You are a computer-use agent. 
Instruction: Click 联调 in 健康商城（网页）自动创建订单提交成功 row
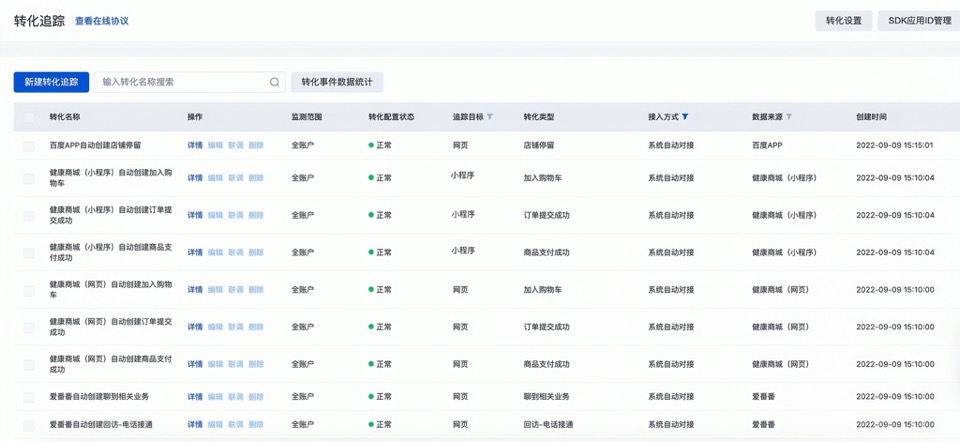[235, 327]
